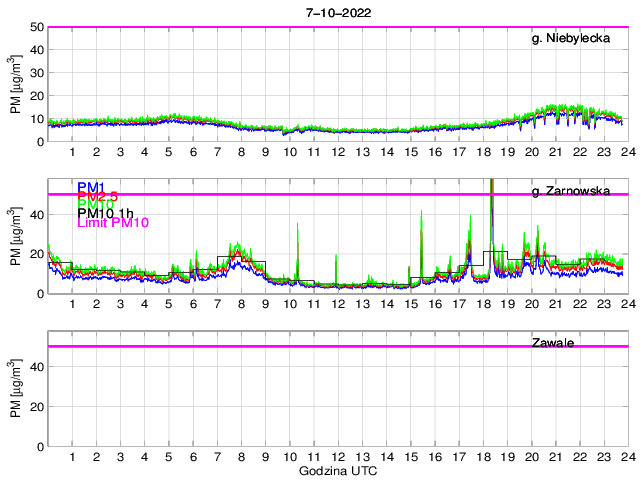
Task: Click hour 1 on the bottom chart's x-axis
Action: point(72,457)
